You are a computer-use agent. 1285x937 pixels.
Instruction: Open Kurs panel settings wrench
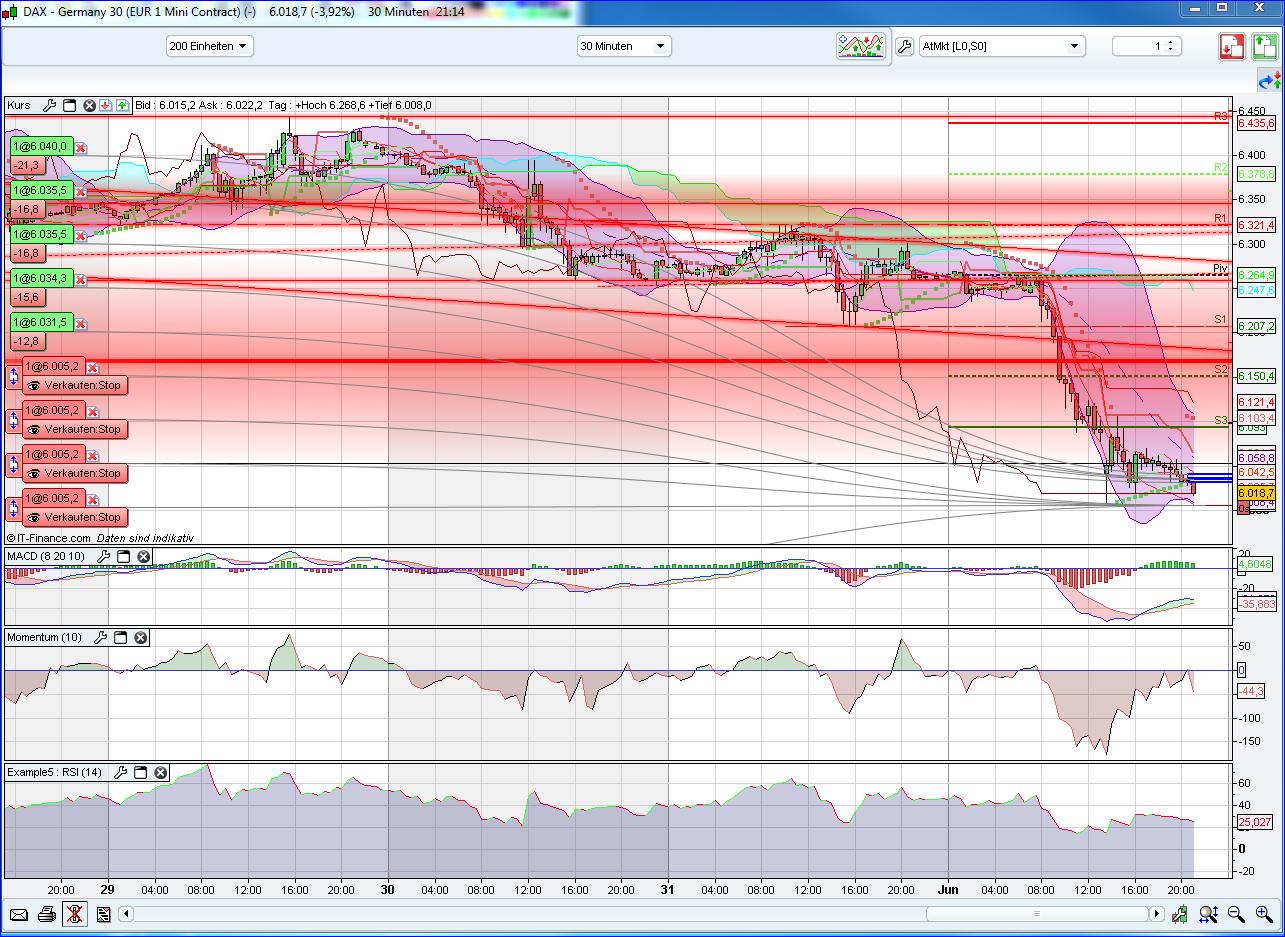49,105
